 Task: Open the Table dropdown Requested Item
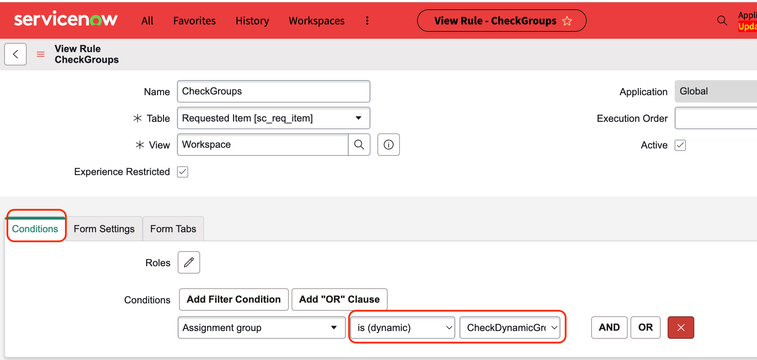click(274, 118)
